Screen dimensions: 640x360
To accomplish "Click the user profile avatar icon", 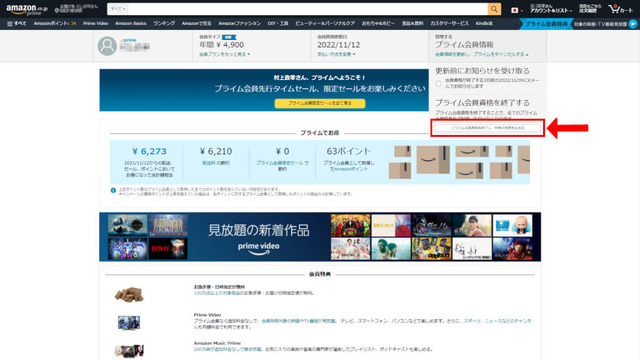I will pyautogui.click(x=107, y=46).
